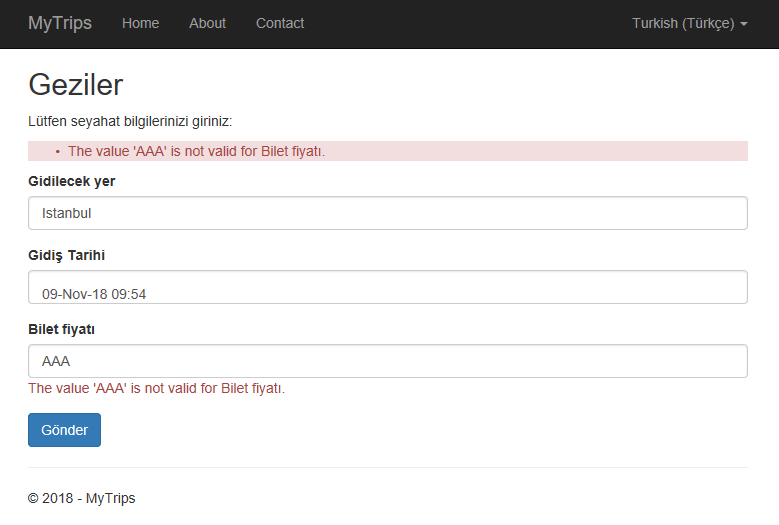Click the Gidilecek yer label
Viewport: 779px width, 525px height.
pyautogui.click(x=72, y=181)
